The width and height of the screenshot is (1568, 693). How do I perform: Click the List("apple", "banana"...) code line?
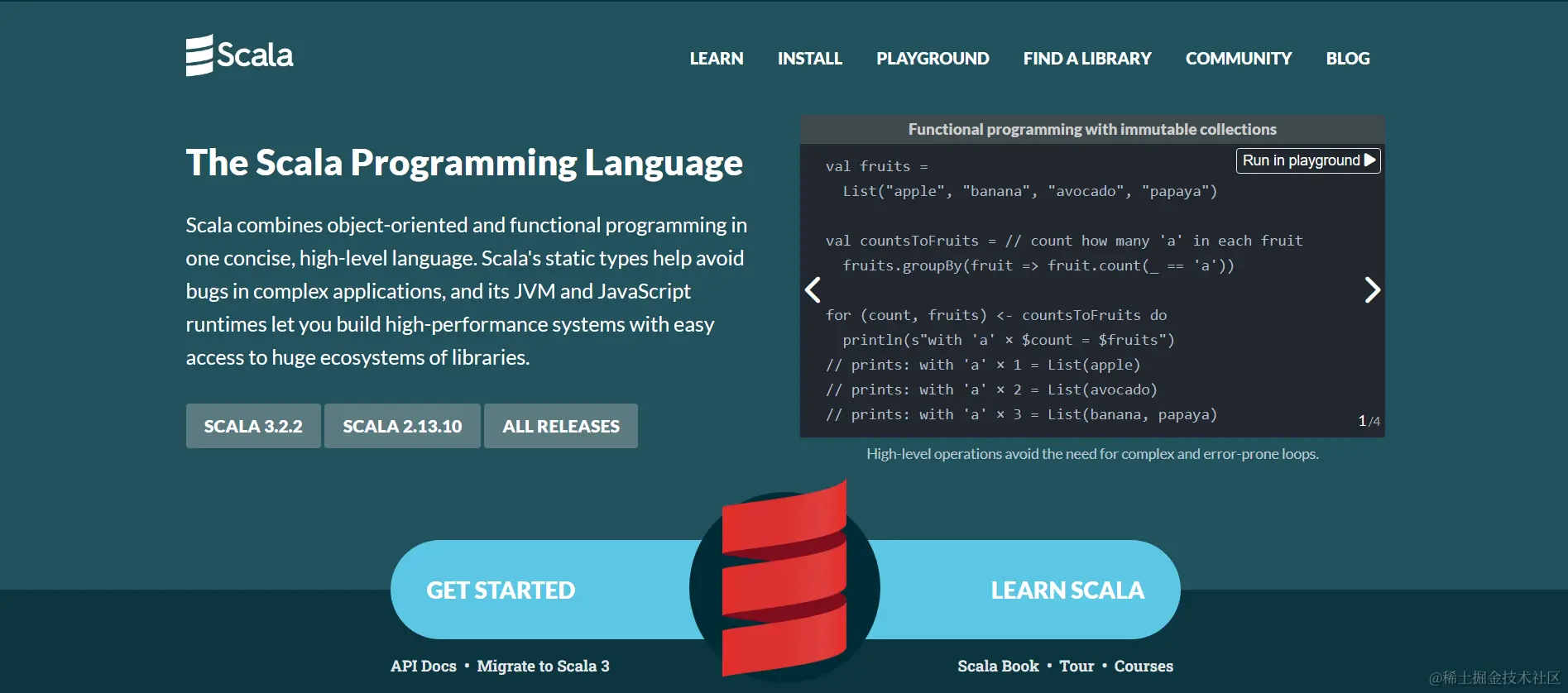tap(1029, 191)
